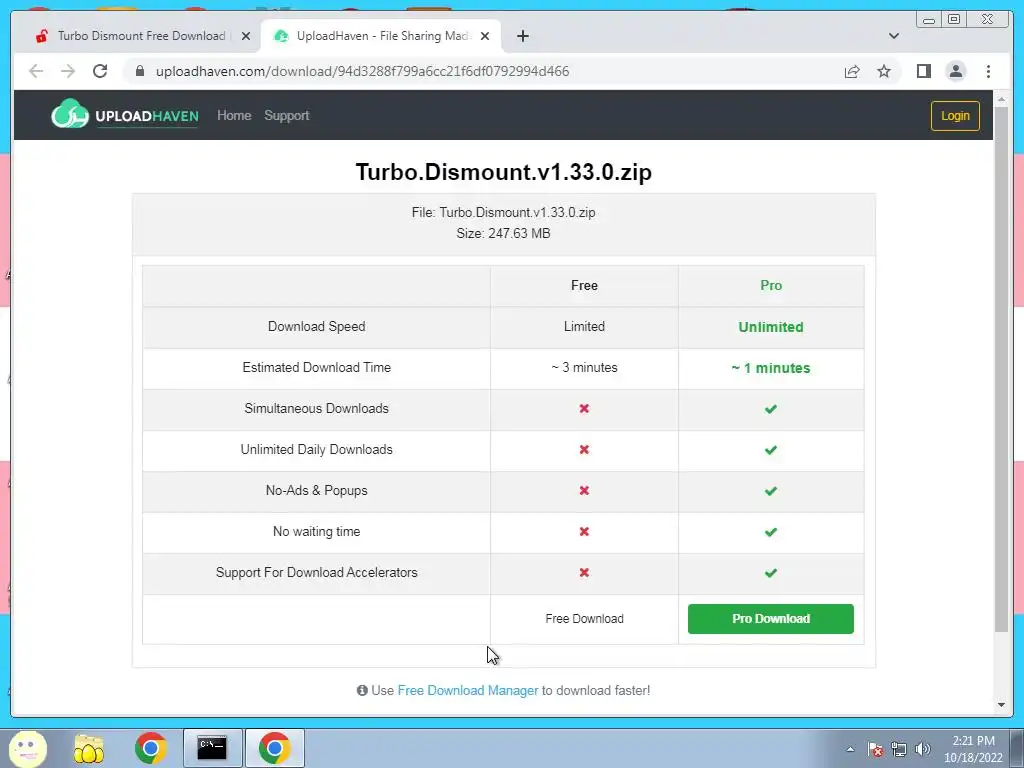Screen dimensions: 1024x768
Task: Click the Free Download option
Action: 584,618
